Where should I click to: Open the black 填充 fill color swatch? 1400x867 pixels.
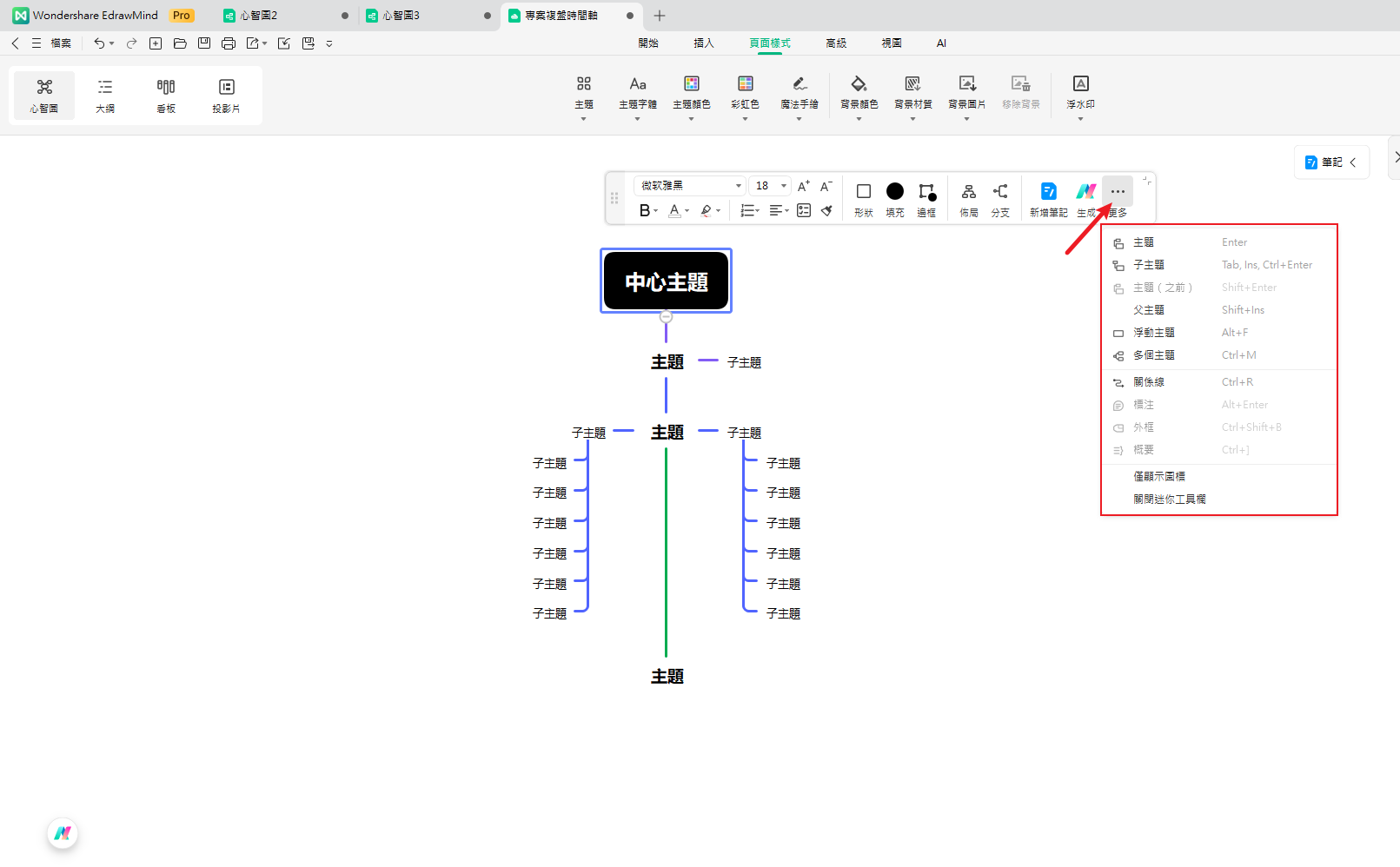pyautogui.click(x=894, y=192)
